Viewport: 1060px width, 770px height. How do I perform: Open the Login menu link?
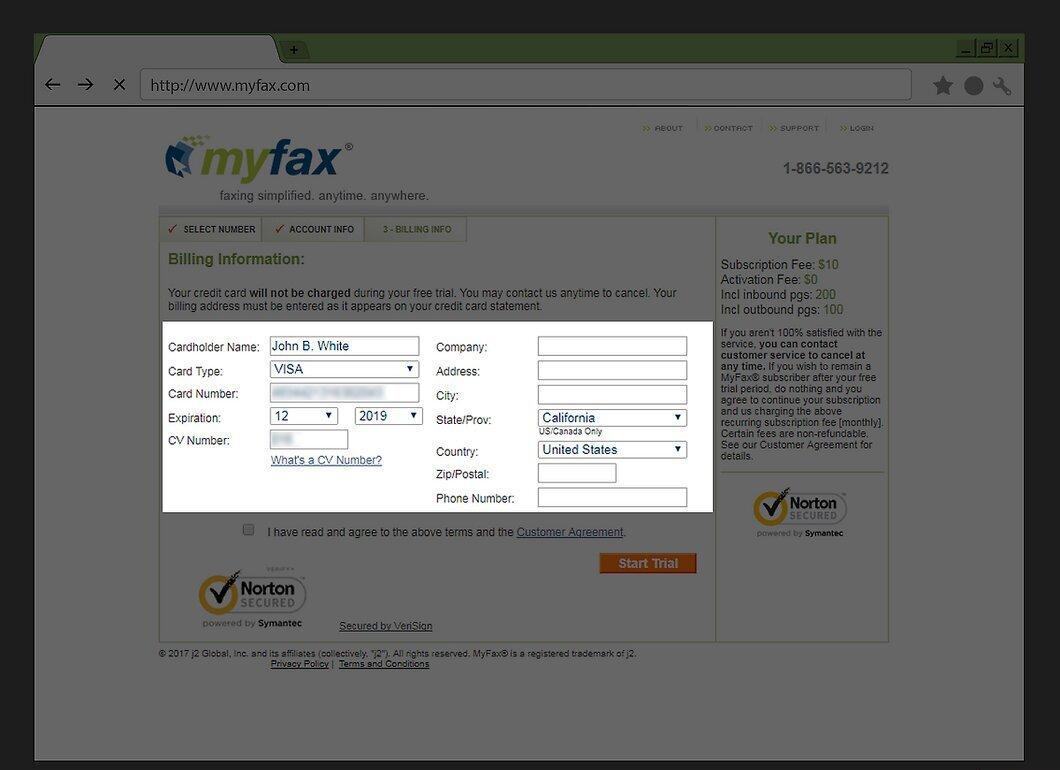[x=857, y=128]
